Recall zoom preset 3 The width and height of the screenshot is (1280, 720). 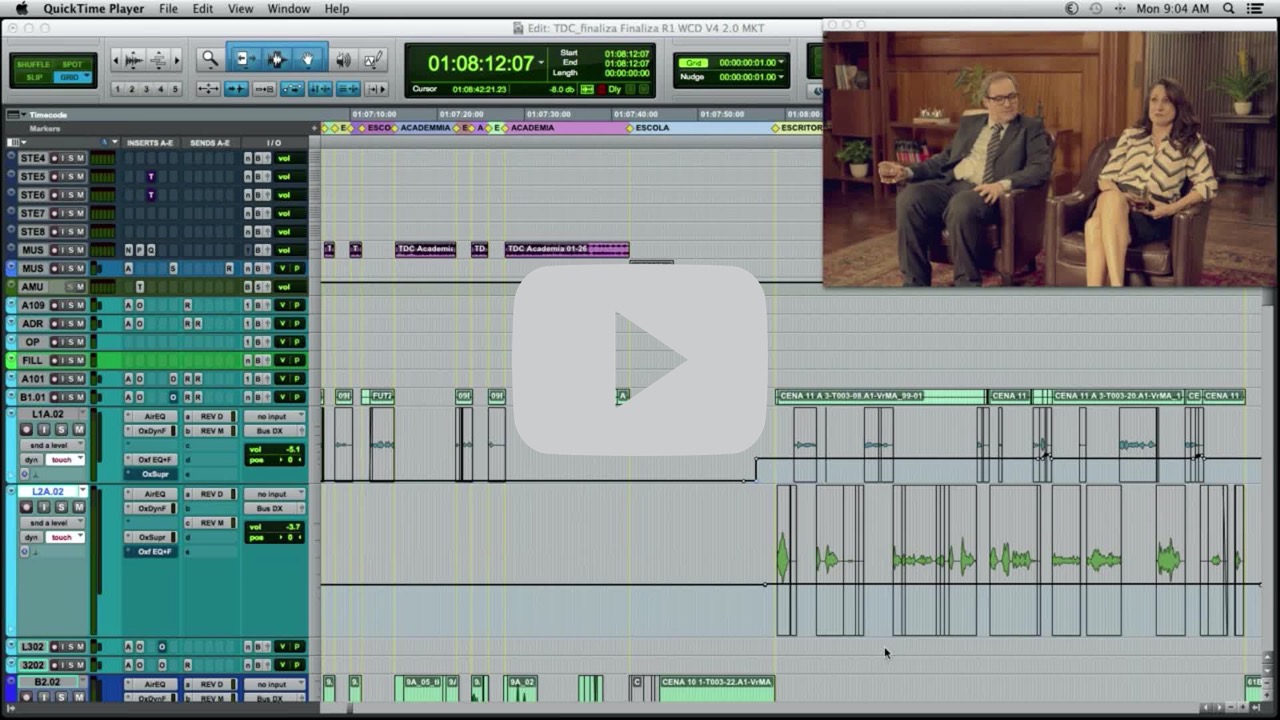pos(146,89)
